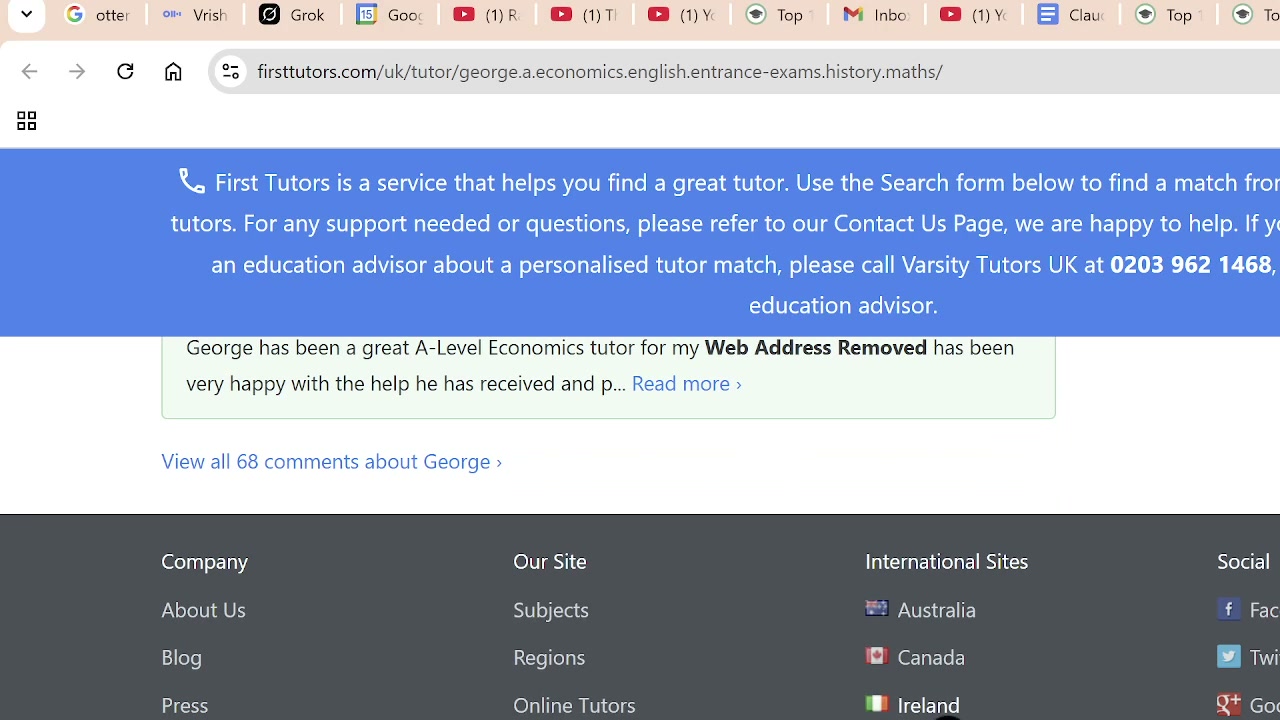Image resolution: width=1280 pixels, height=720 pixels.
Task: Click the Twitter social icon
Action: coord(1229,656)
